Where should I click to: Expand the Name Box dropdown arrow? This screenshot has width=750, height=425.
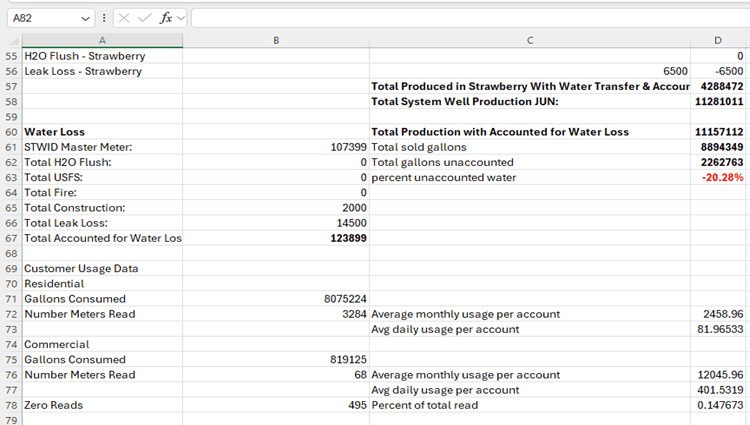[x=84, y=18]
